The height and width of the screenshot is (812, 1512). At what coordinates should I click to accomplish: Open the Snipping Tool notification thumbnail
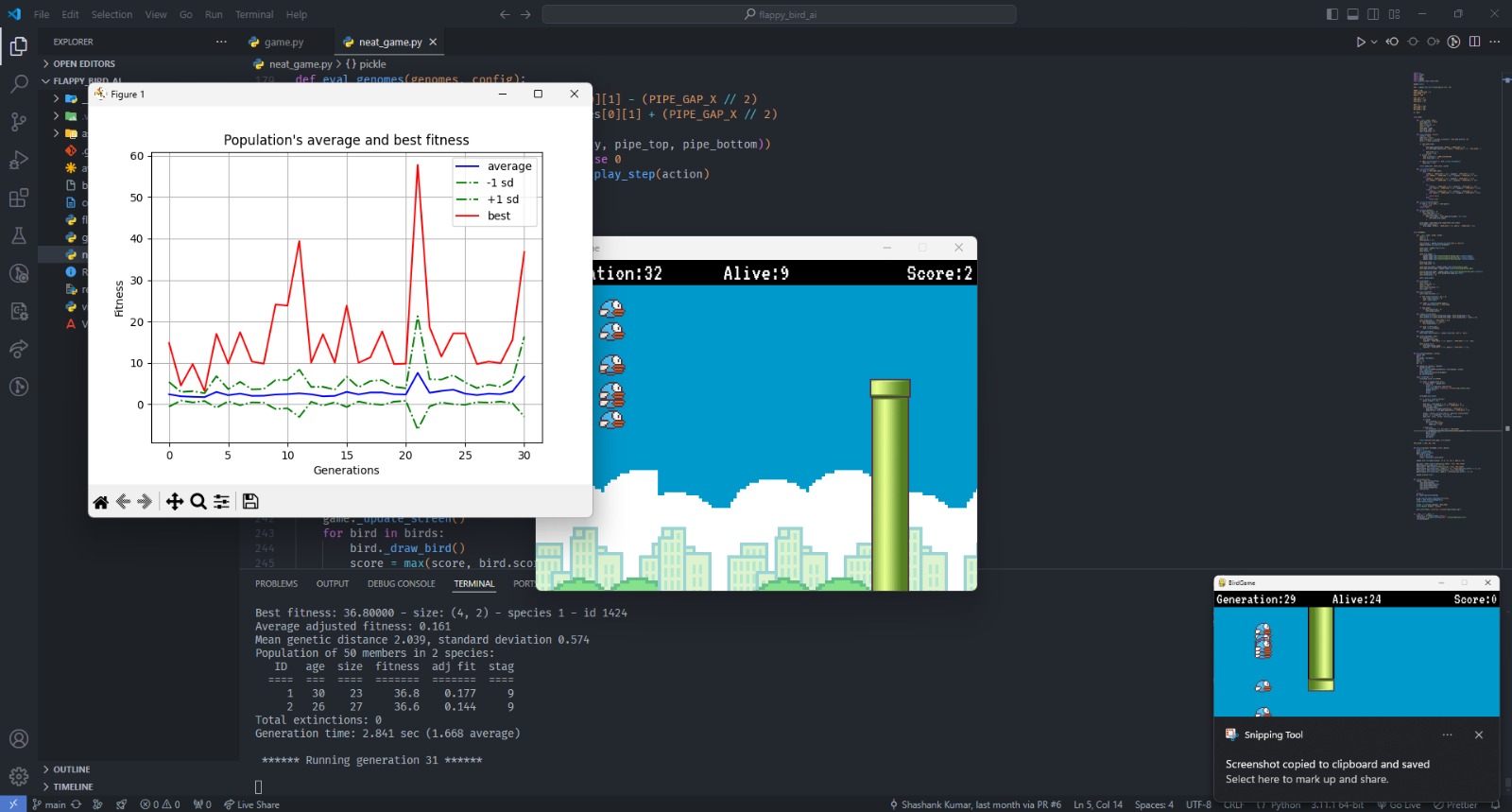[x=1356, y=647]
